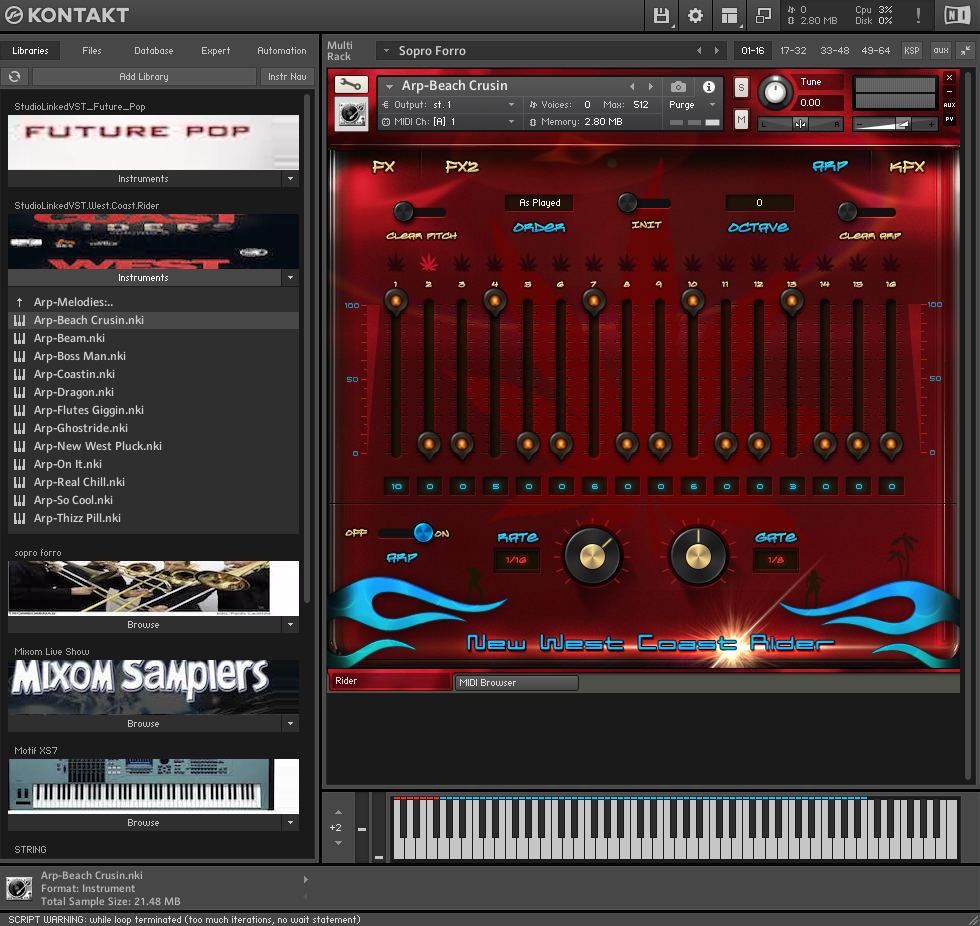Select rack page 17-32
980x926 pixels.
click(793, 51)
